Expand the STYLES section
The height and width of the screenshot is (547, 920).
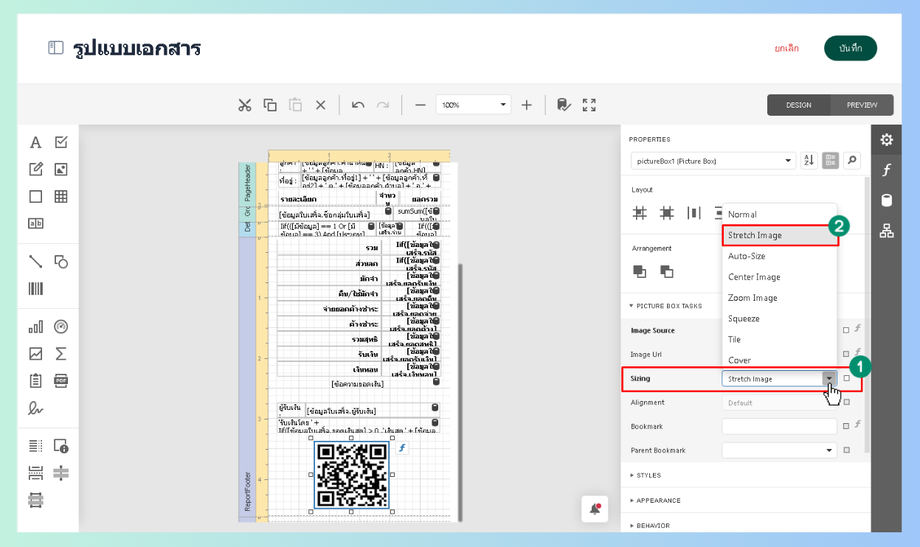pos(648,476)
